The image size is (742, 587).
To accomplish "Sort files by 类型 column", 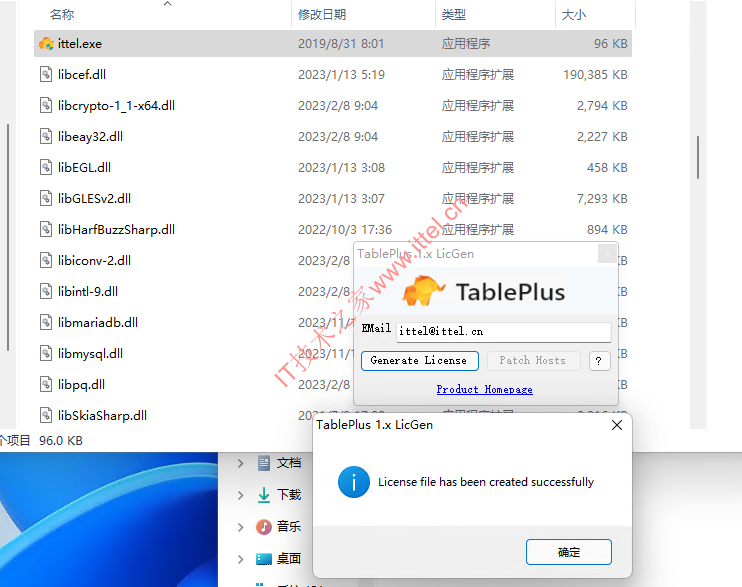I will click(x=454, y=15).
